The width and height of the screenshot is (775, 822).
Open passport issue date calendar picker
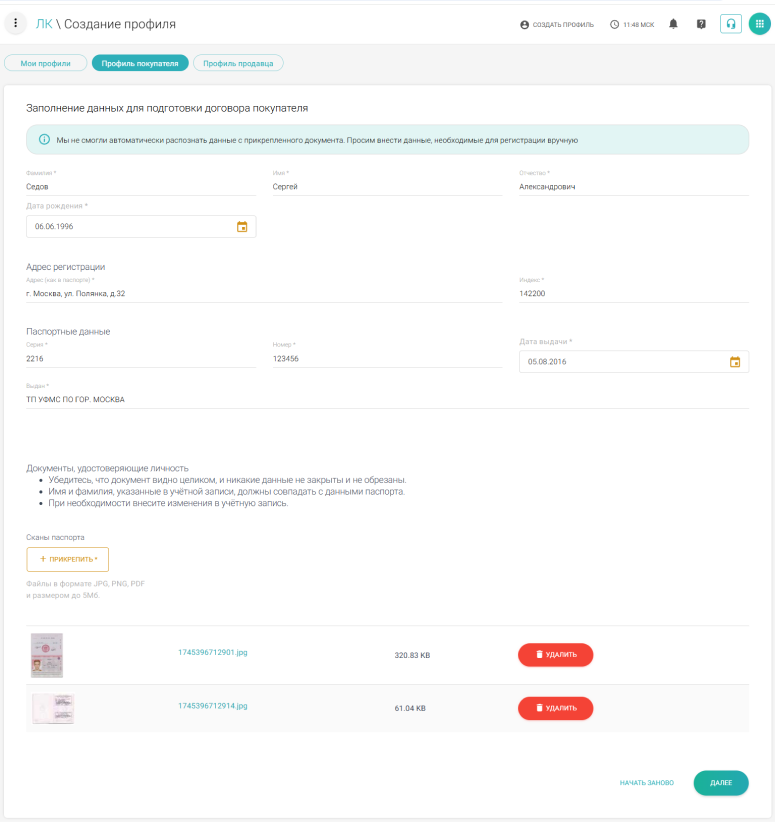tap(735, 362)
